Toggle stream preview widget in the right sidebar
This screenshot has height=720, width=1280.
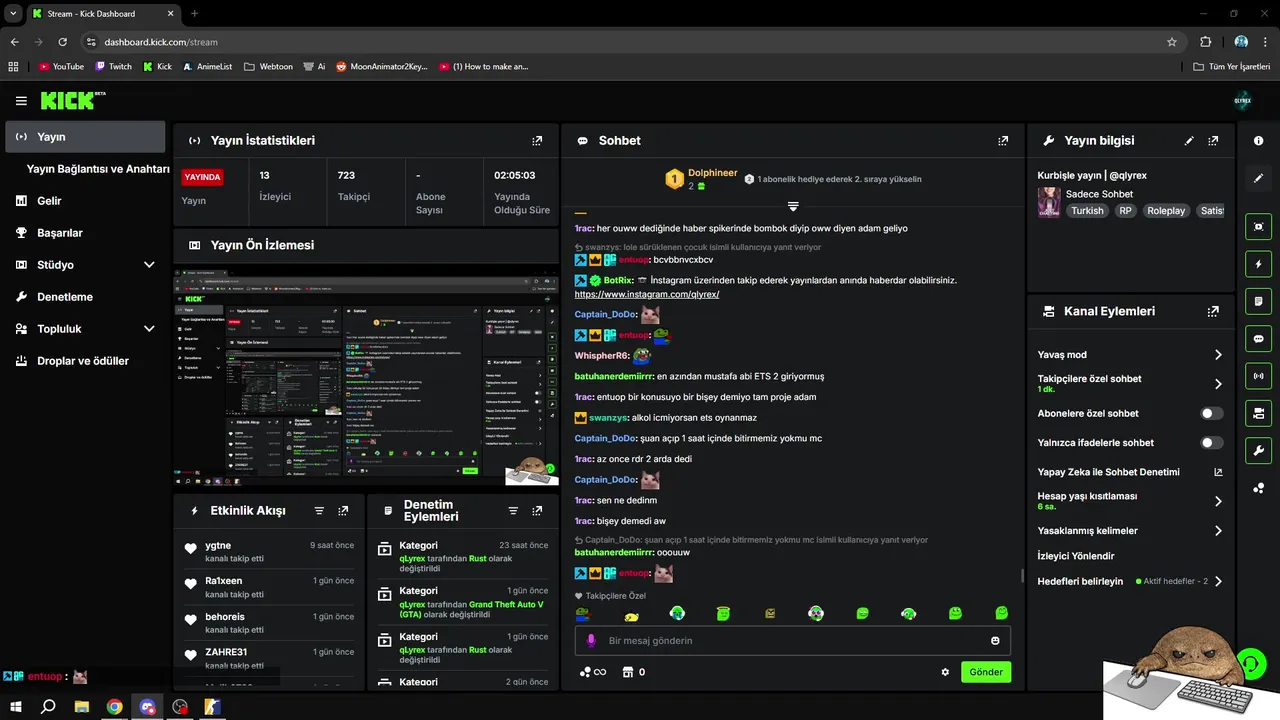tap(1258, 227)
